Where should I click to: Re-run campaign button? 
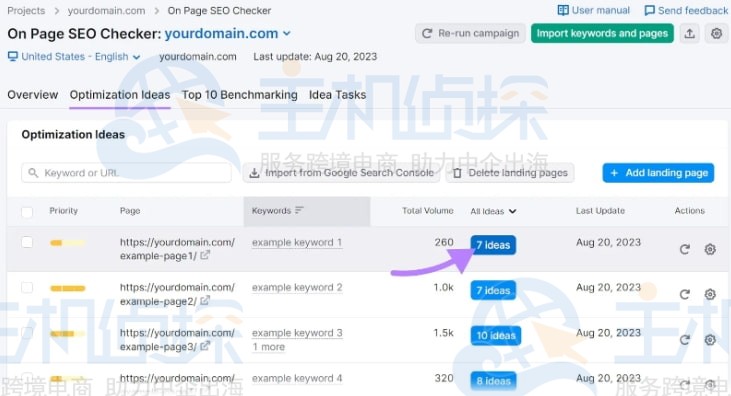pyautogui.click(x=470, y=34)
